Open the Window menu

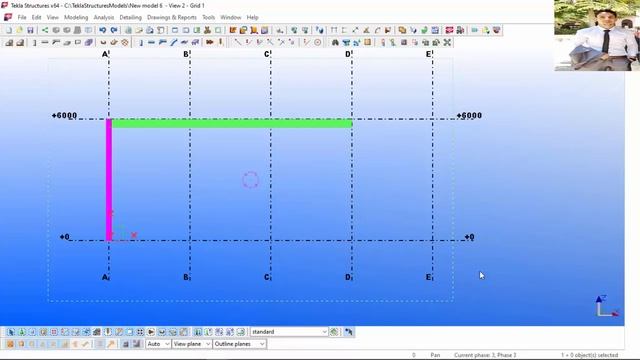(x=231, y=18)
